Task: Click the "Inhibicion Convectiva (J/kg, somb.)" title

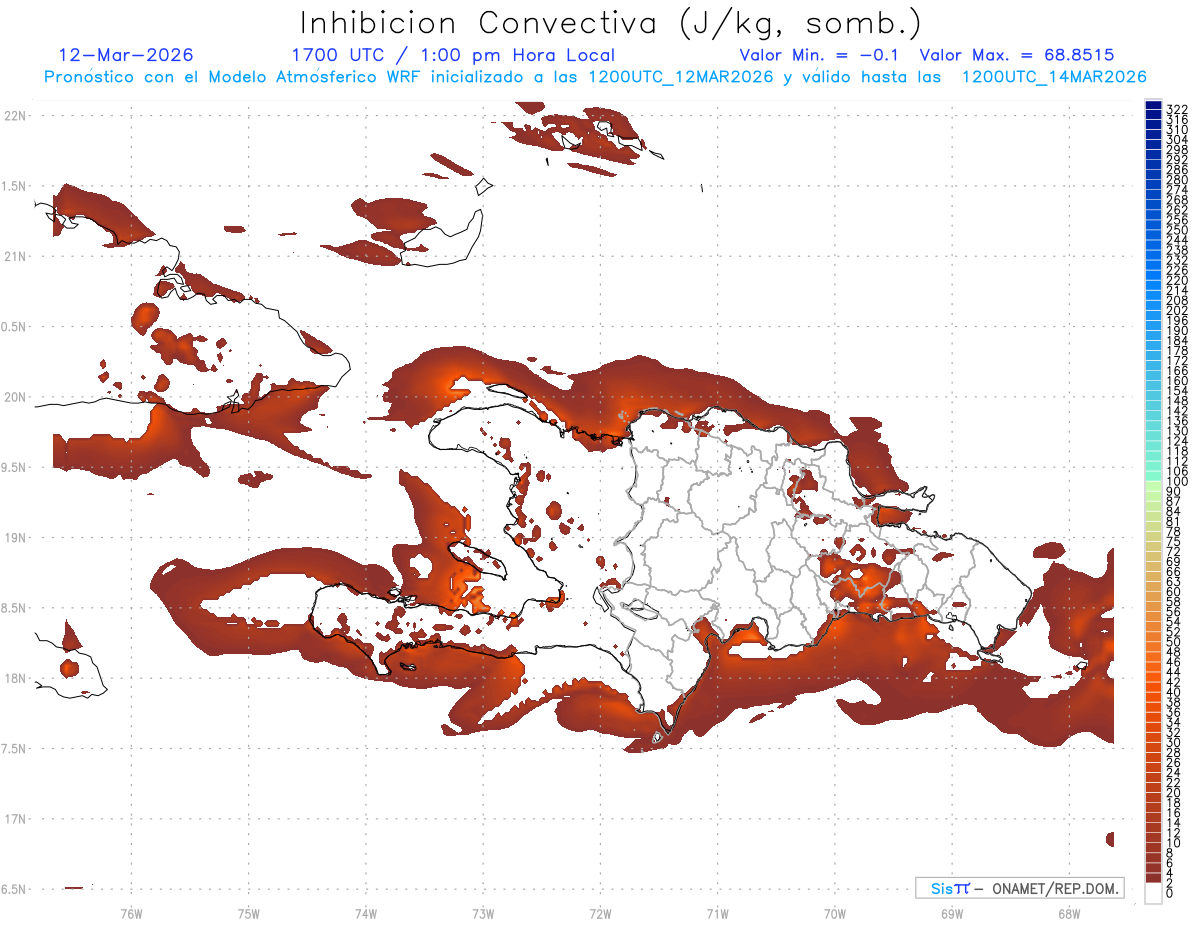Action: [x=611, y=24]
